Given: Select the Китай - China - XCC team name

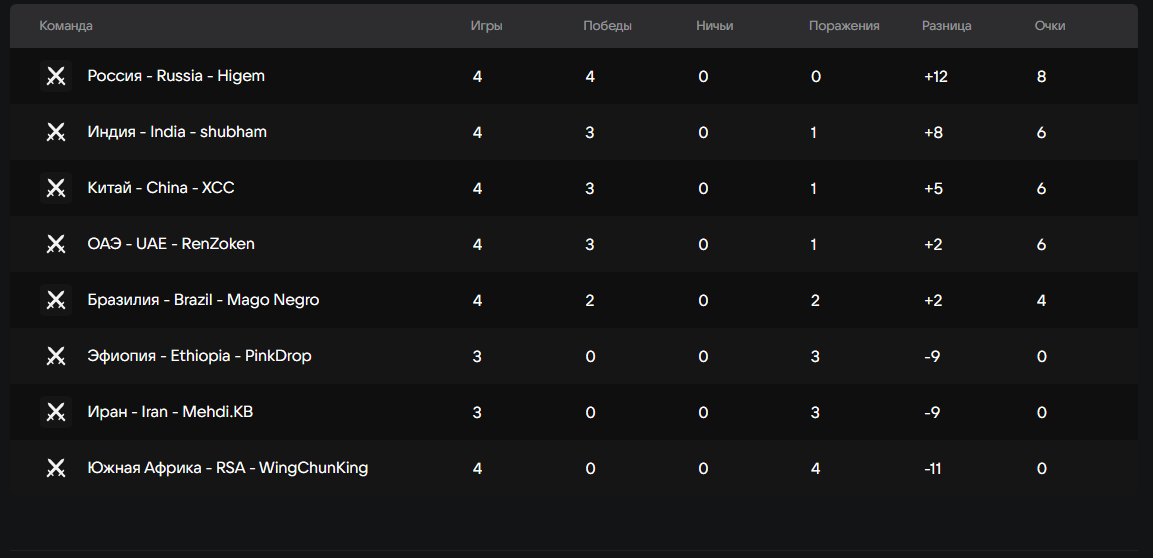Looking at the screenshot, I should (x=161, y=188).
